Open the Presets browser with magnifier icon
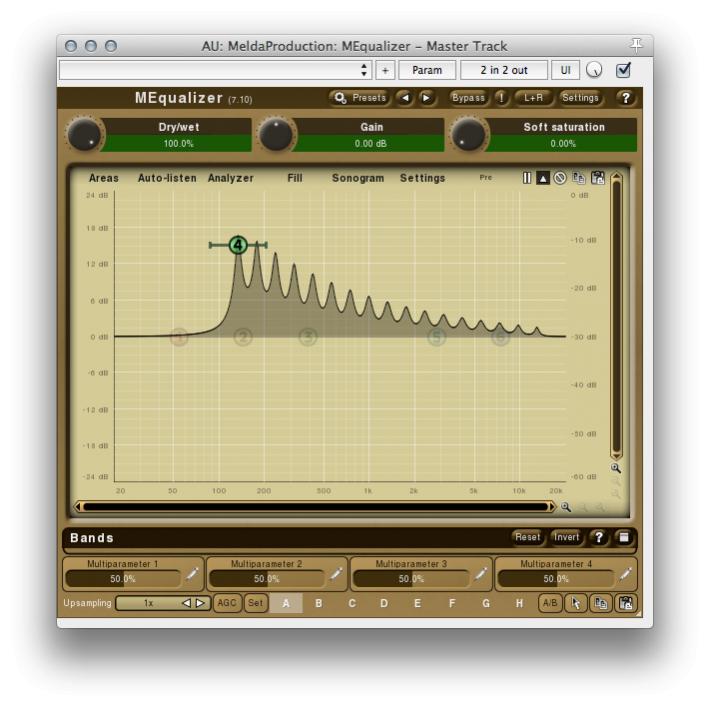Image resolution: width=710 pixels, height=707 pixels. tap(360, 98)
